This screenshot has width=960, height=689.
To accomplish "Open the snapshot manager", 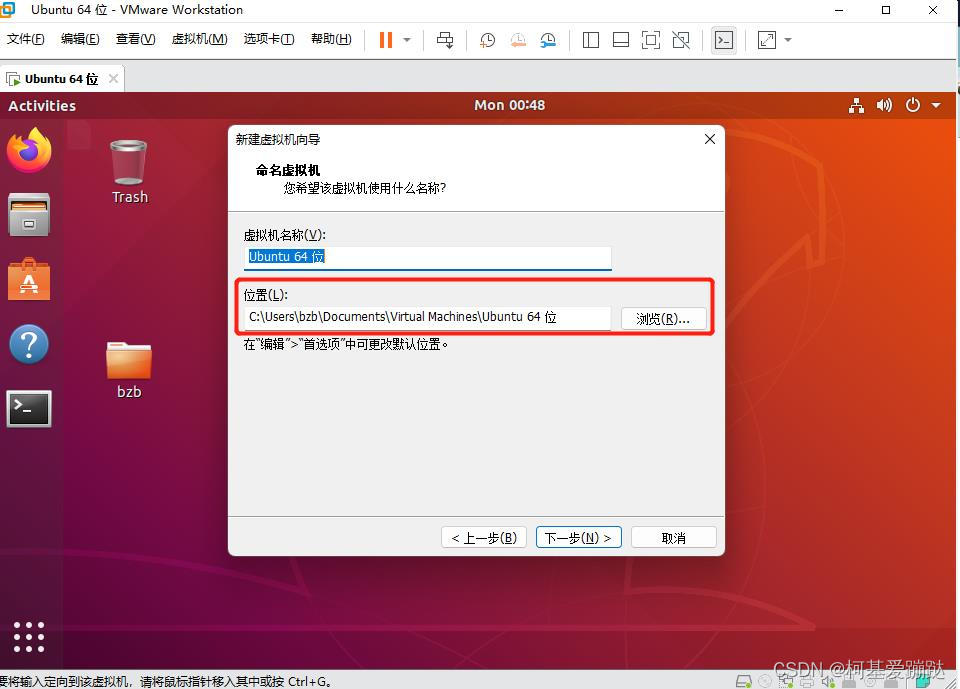I will coord(548,40).
